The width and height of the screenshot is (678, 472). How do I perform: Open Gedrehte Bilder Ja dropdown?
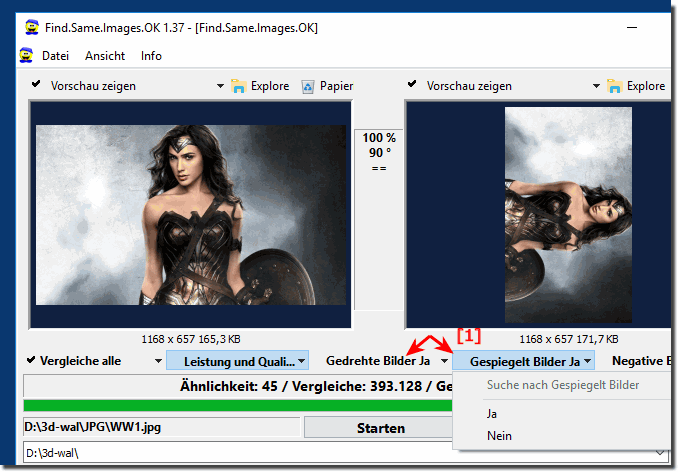click(444, 360)
